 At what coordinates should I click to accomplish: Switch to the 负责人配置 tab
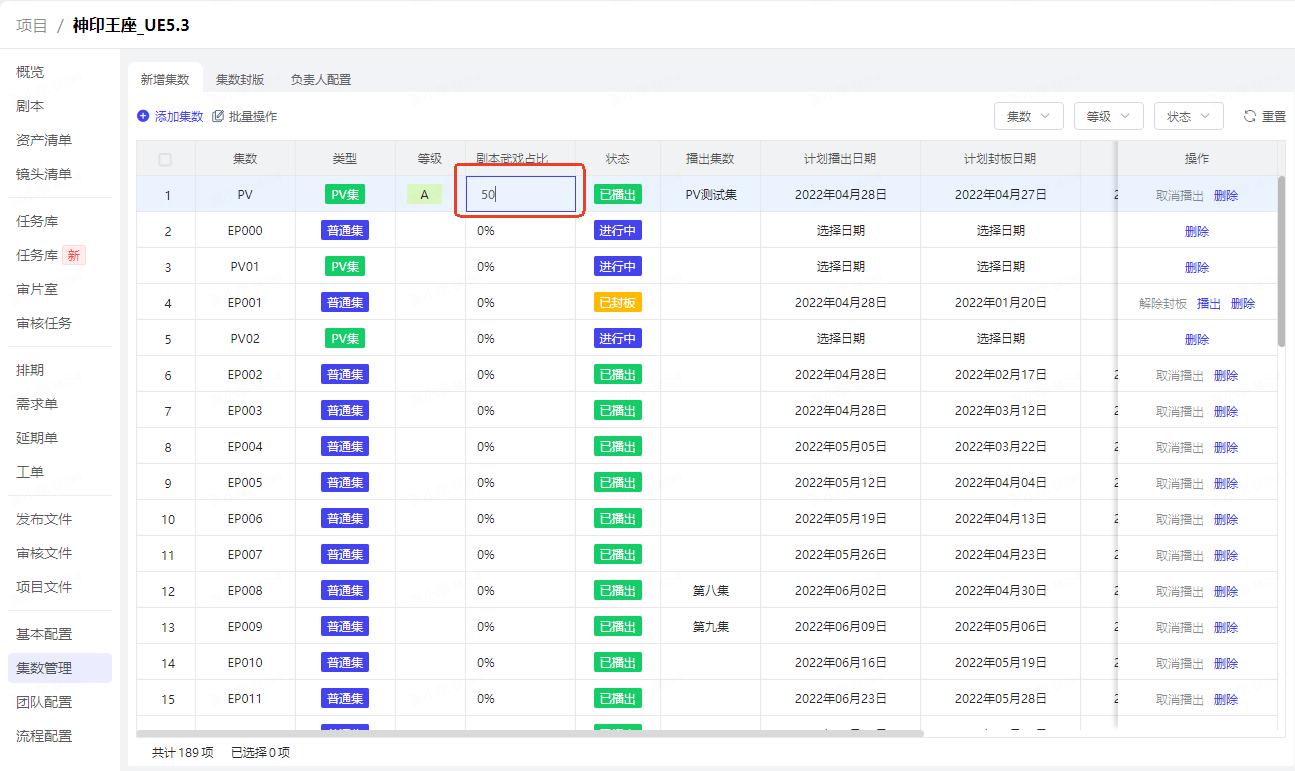[x=321, y=79]
